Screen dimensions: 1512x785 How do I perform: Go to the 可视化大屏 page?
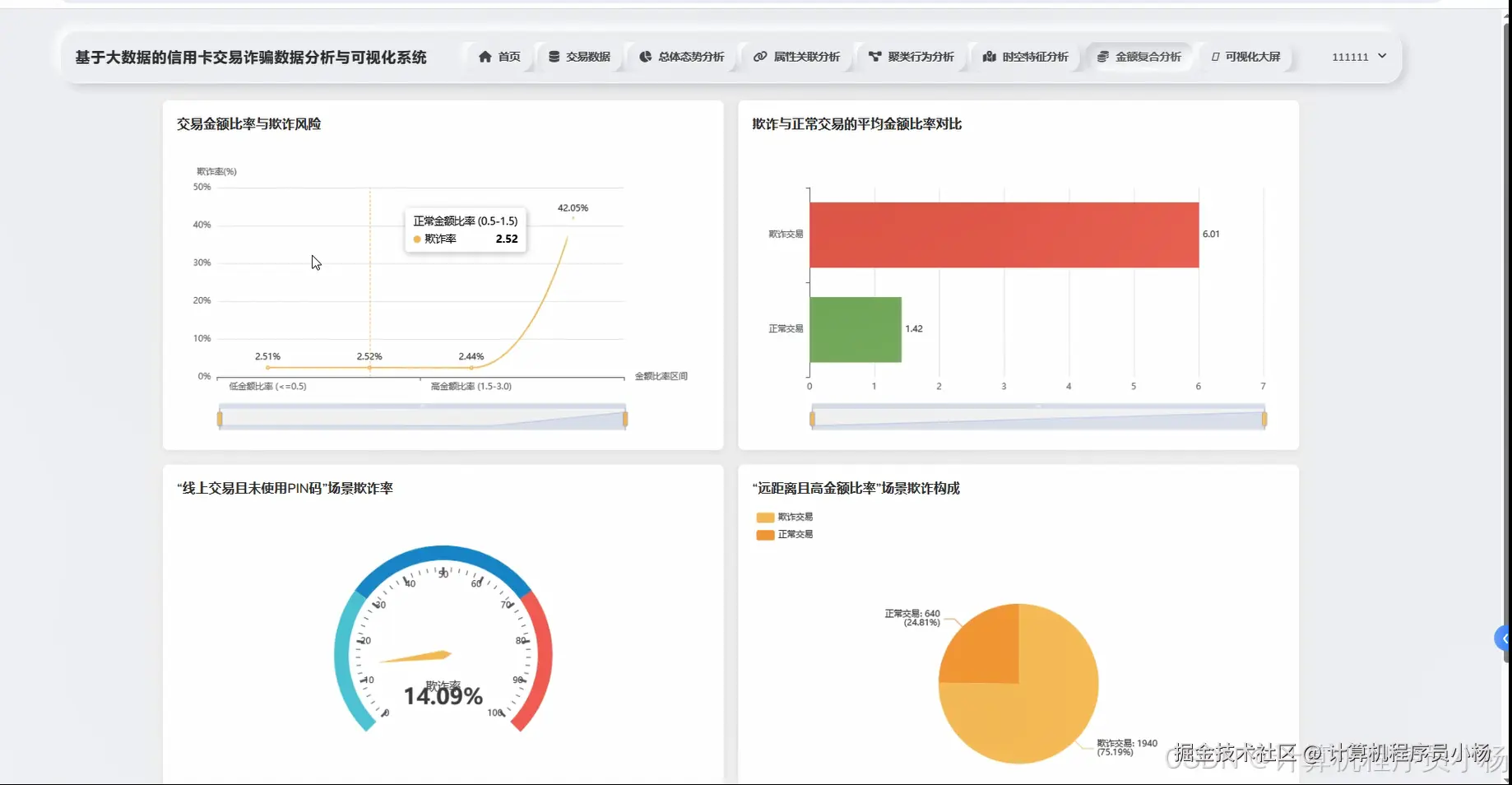[x=1245, y=57]
